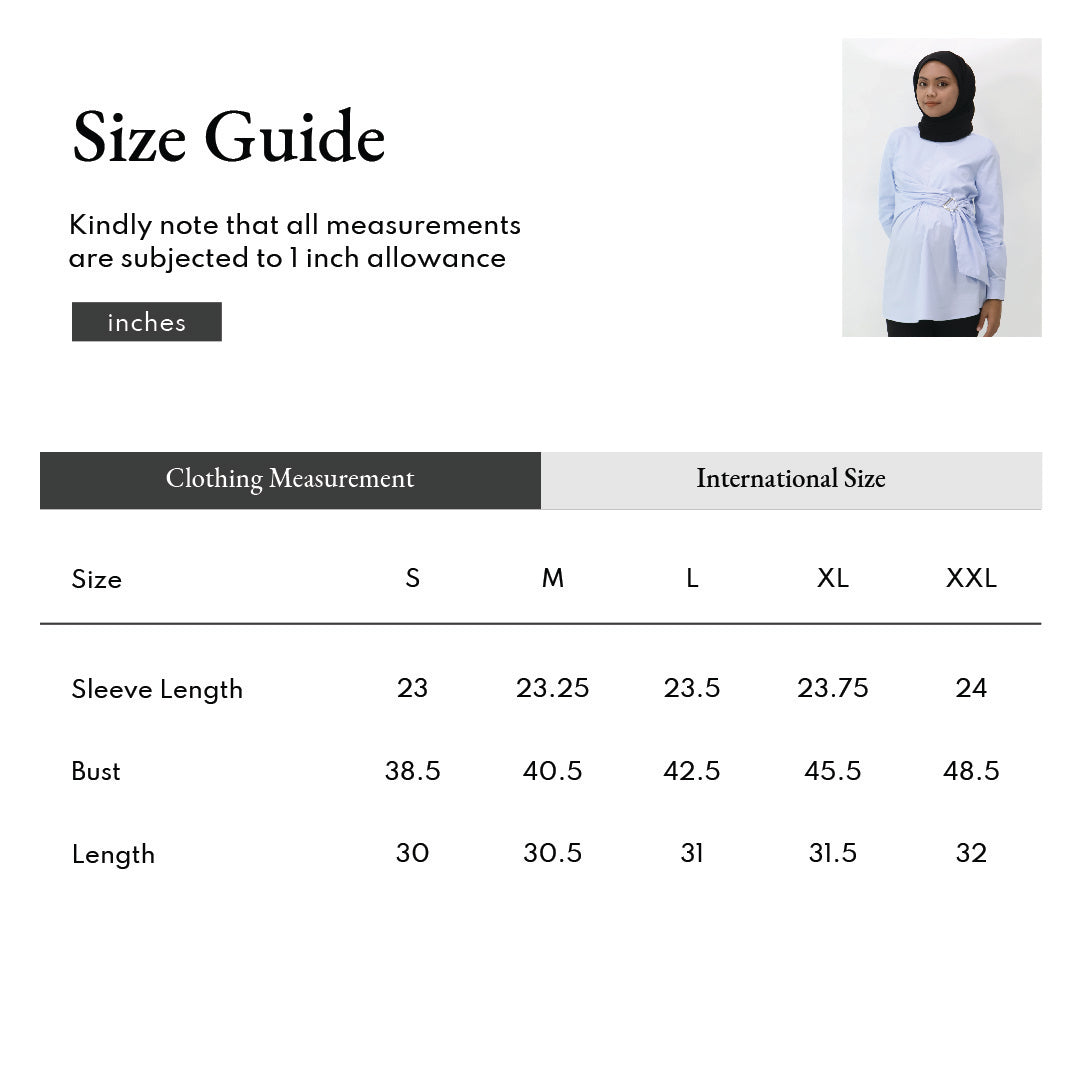Viewport: 1080px width, 1080px height.
Task: Pick the XL size column header
Action: (x=832, y=578)
